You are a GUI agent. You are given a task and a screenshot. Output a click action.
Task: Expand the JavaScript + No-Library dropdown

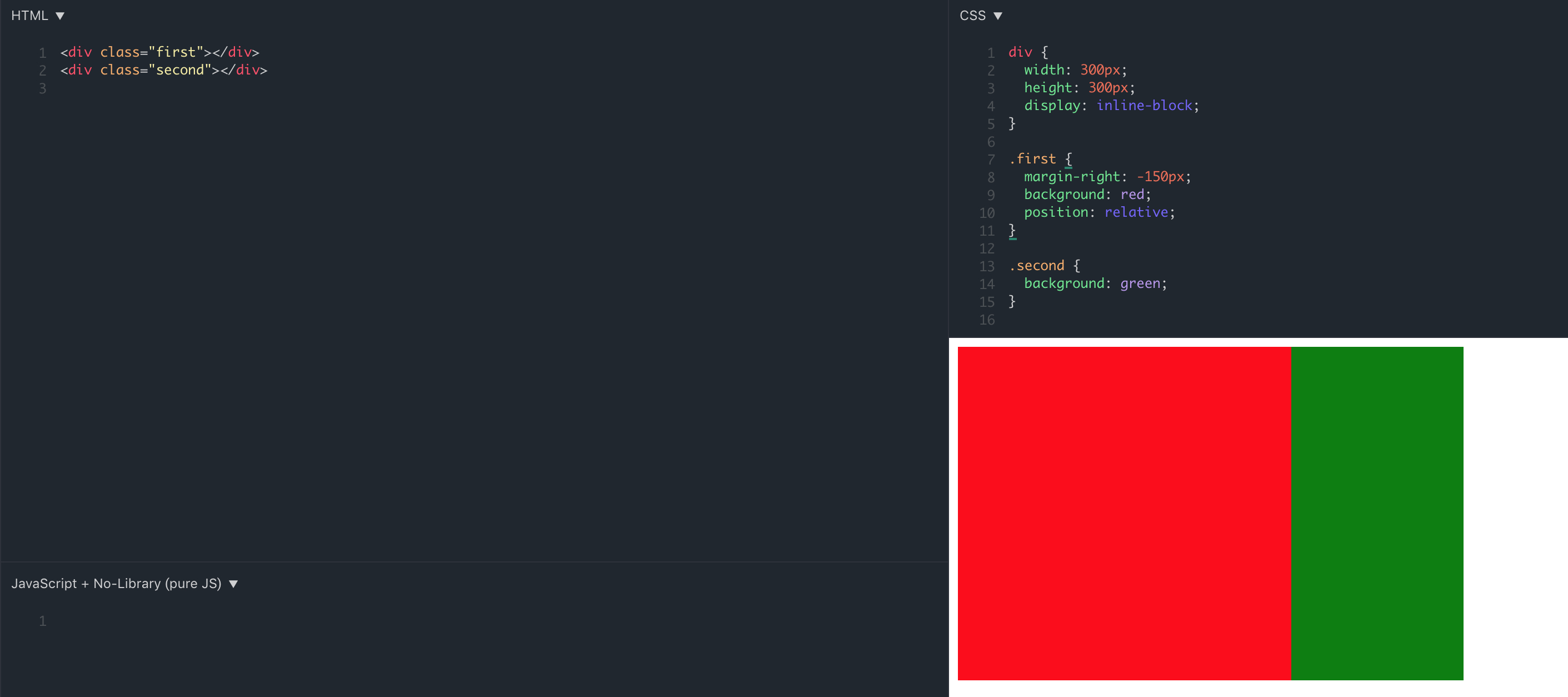tap(233, 584)
